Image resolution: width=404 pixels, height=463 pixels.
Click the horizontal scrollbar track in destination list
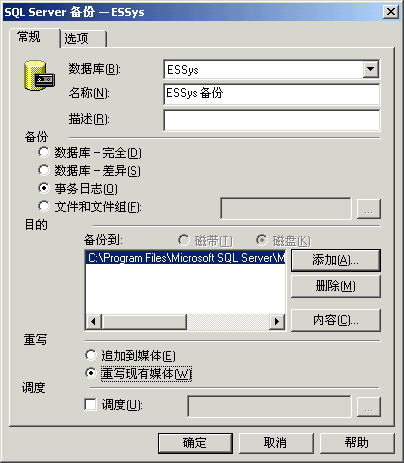coord(228,322)
